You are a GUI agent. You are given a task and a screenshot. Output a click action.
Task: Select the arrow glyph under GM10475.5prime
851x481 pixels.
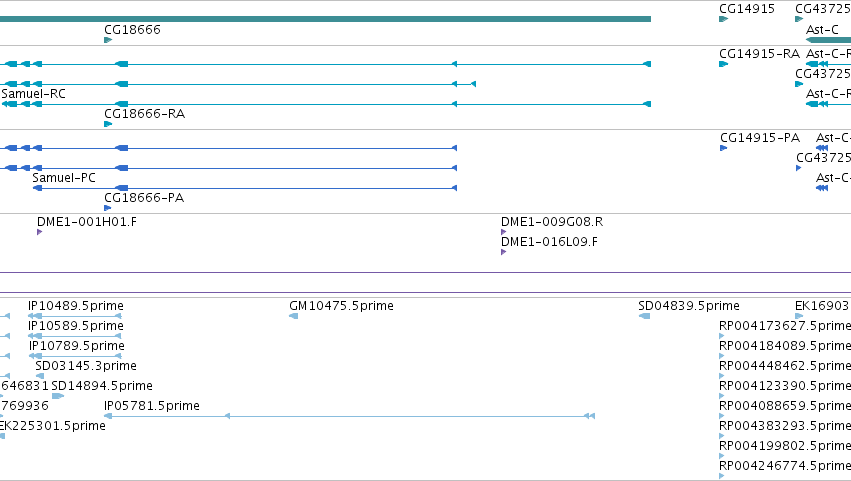[294, 316]
